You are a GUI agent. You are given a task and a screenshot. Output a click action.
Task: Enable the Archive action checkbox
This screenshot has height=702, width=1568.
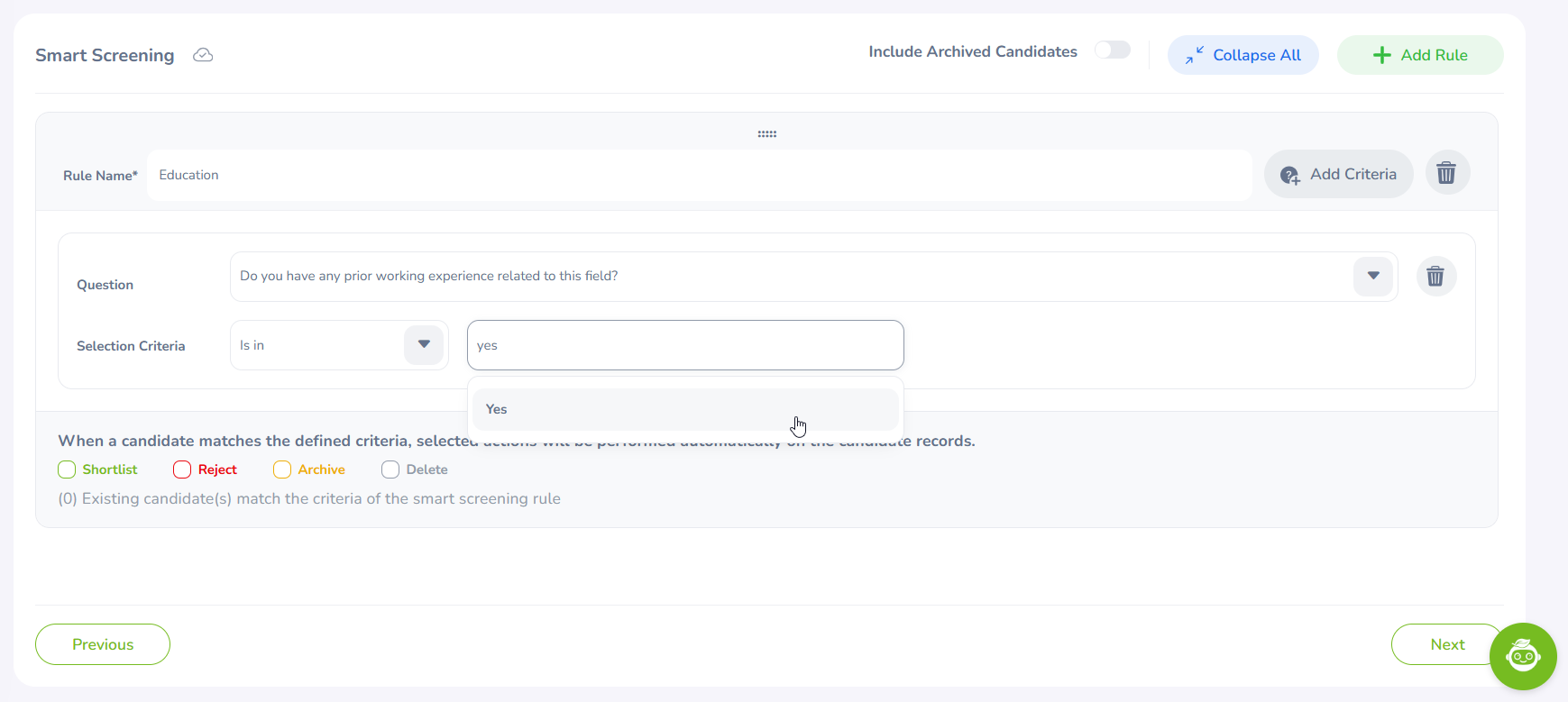(x=282, y=470)
